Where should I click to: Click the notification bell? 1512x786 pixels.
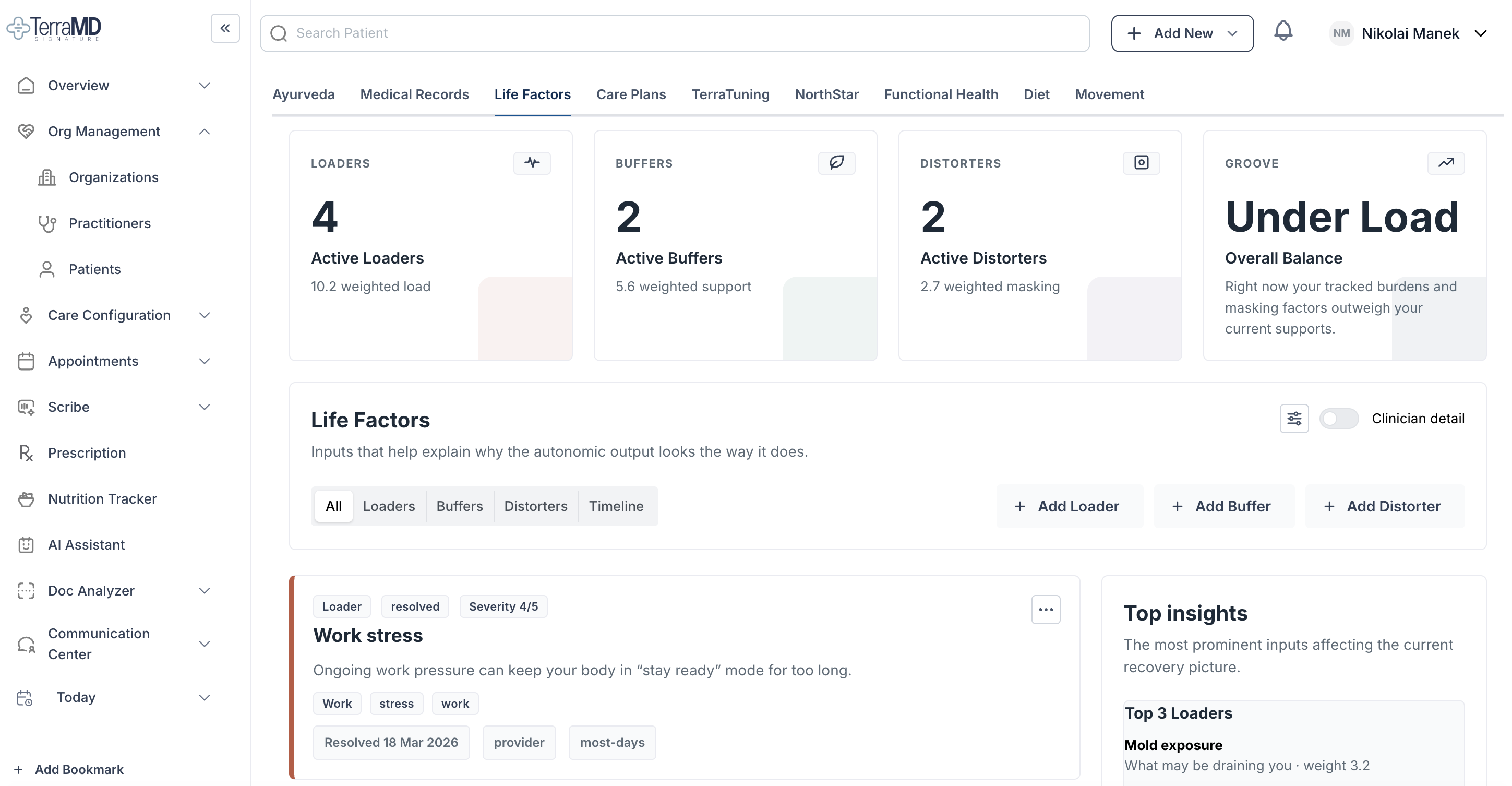1283,32
